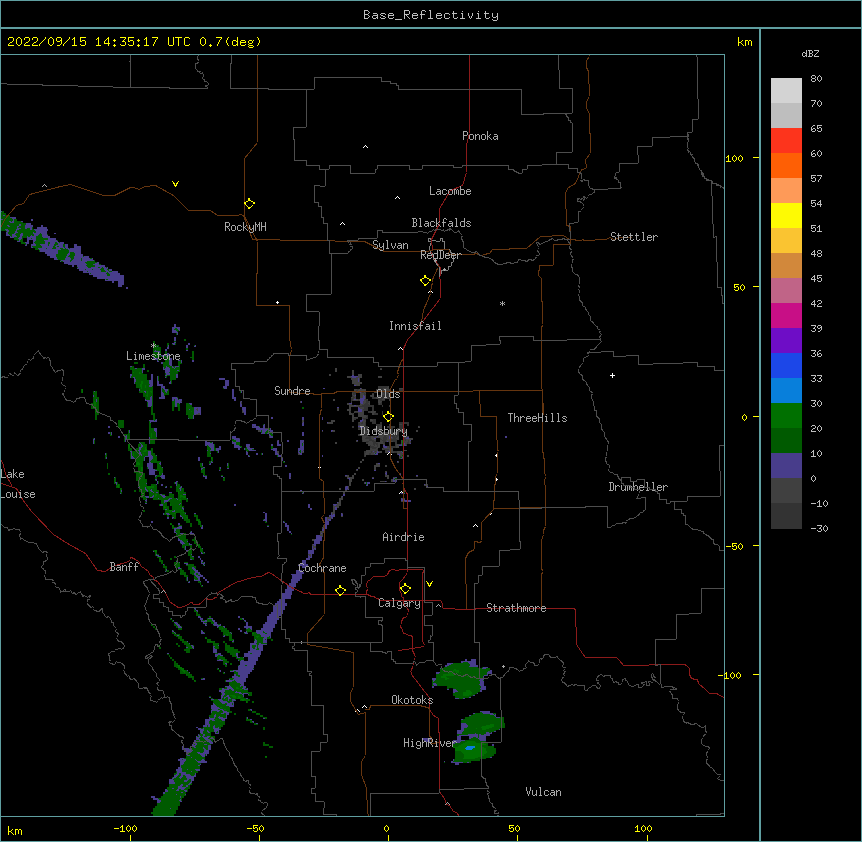Click yellow diamond marker above Calgary
Viewport: 862px width, 842px height.
point(405,589)
